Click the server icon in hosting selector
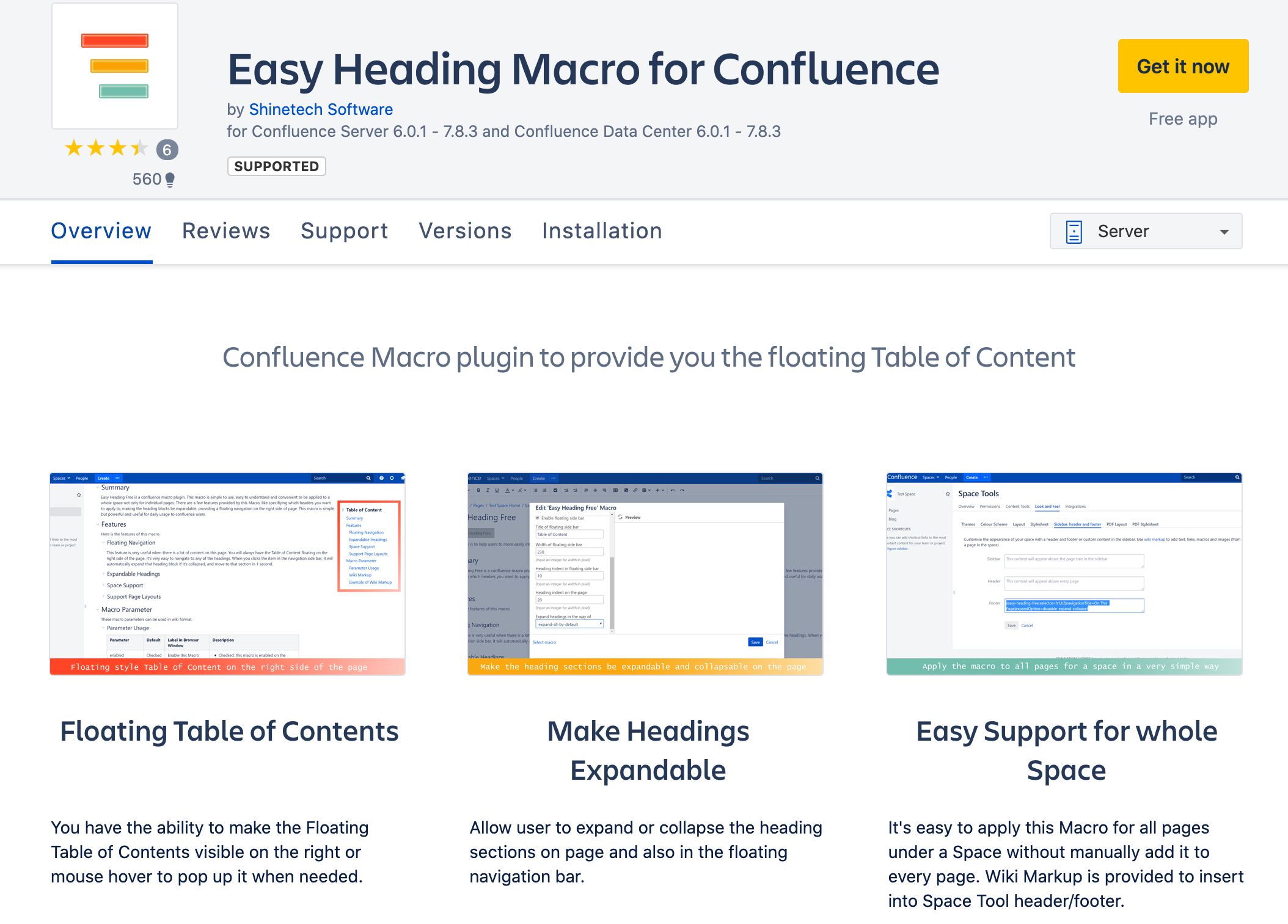 tap(1074, 232)
